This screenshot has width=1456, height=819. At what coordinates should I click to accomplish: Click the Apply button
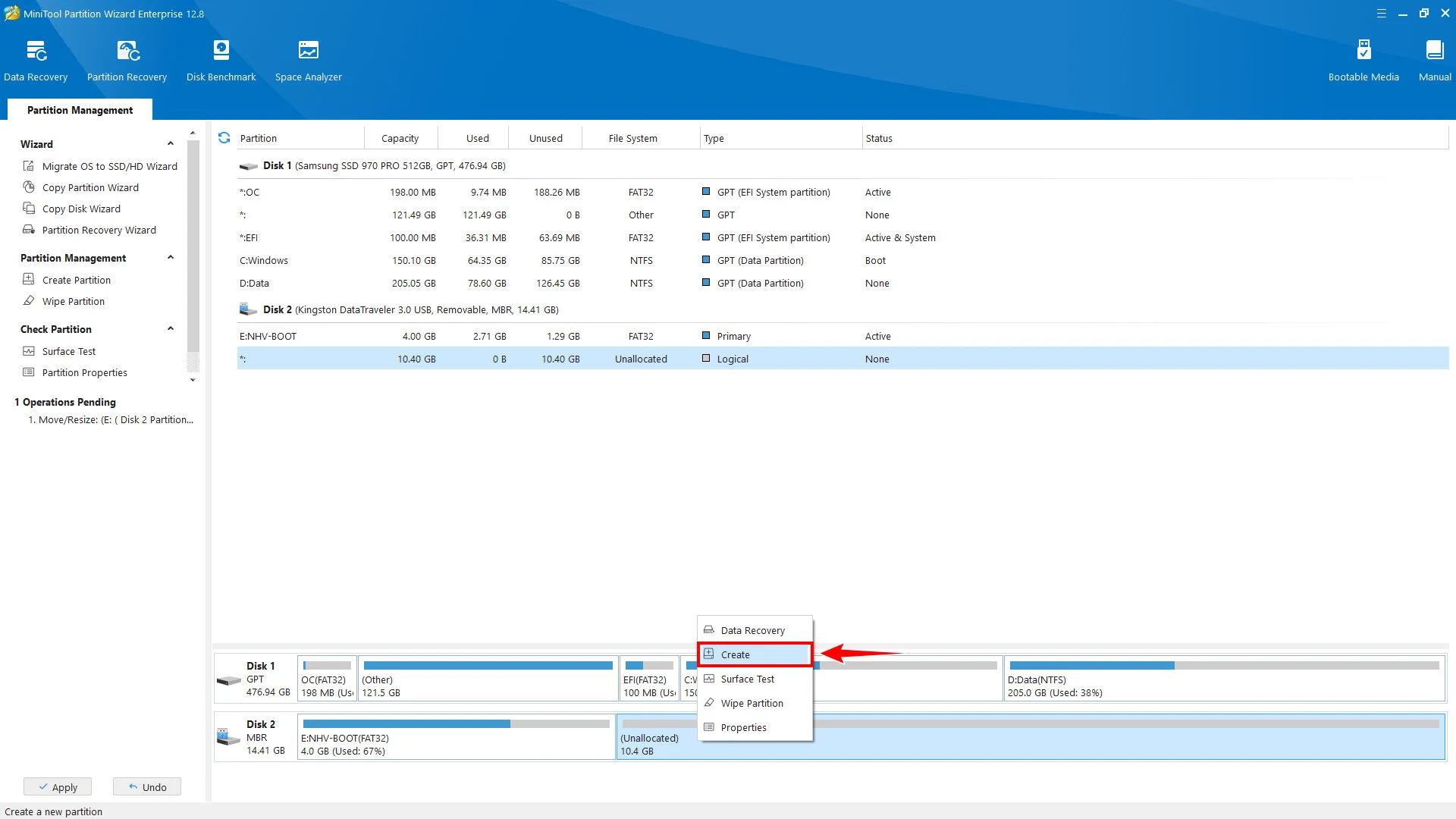tap(58, 787)
